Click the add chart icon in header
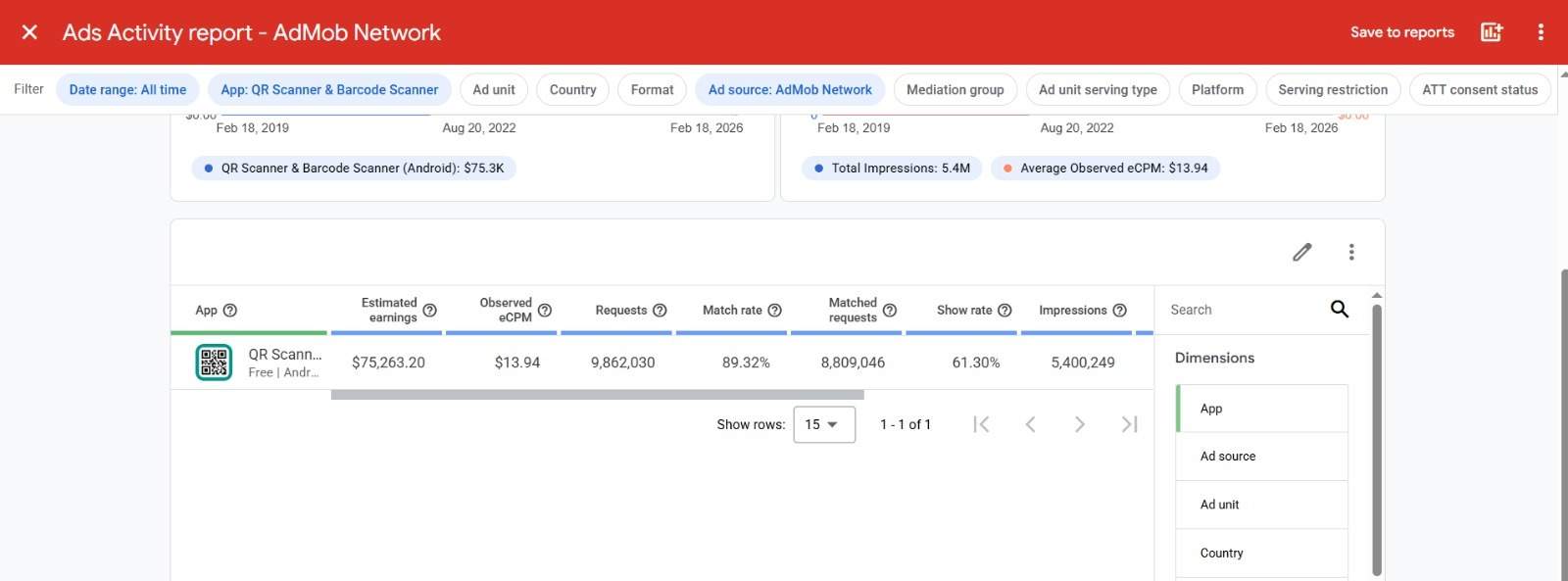The width and height of the screenshot is (1568, 581). (x=1491, y=32)
